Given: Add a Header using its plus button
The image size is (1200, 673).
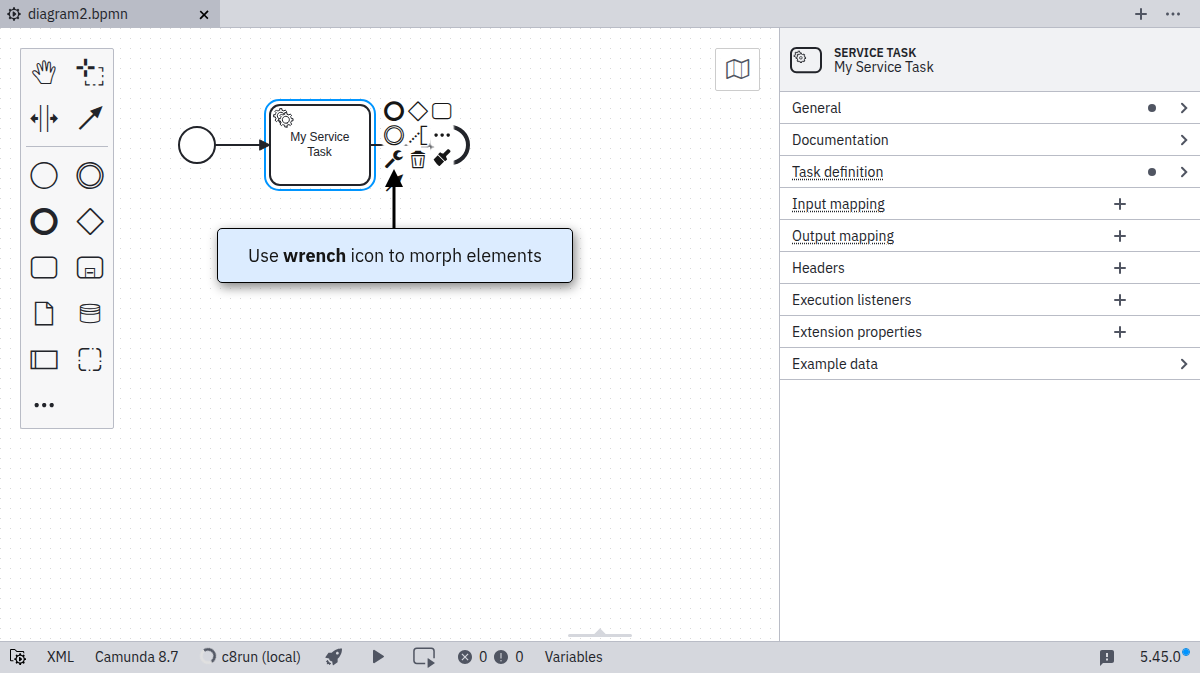Looking at the screenshot, I should click(1119, 268).
